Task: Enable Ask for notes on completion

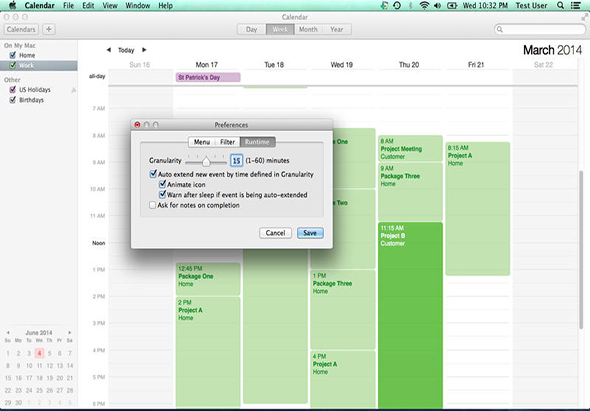Action: click(x=152, y=205)
